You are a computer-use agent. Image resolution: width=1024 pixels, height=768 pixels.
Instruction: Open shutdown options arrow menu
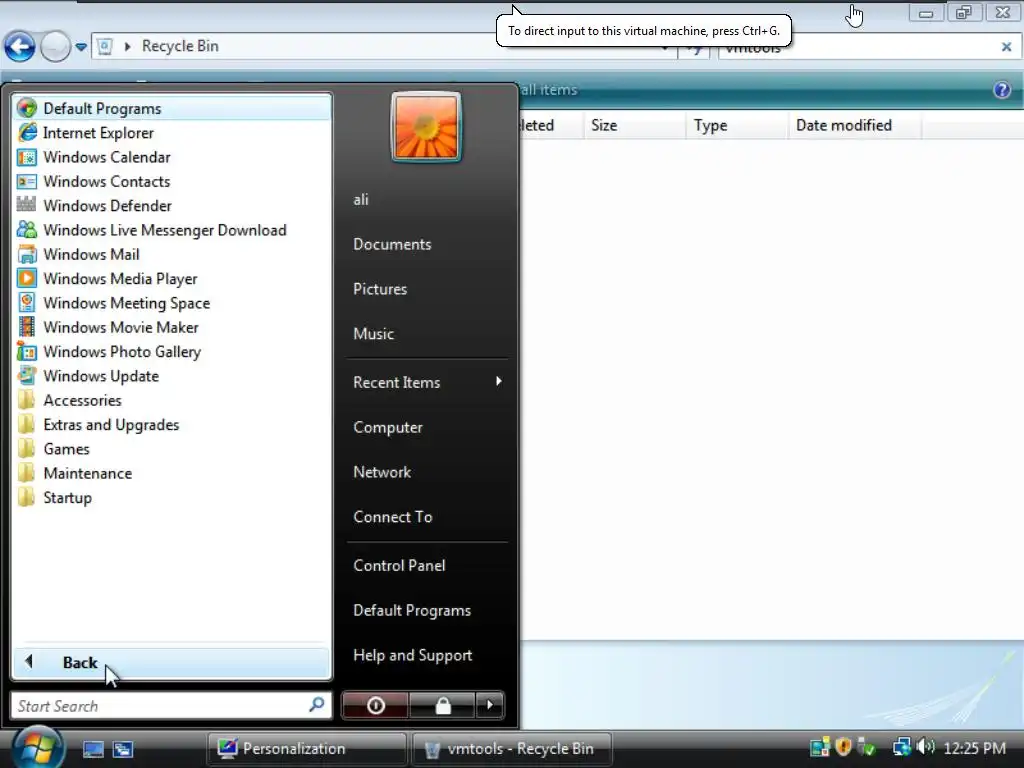pos(490,705)
